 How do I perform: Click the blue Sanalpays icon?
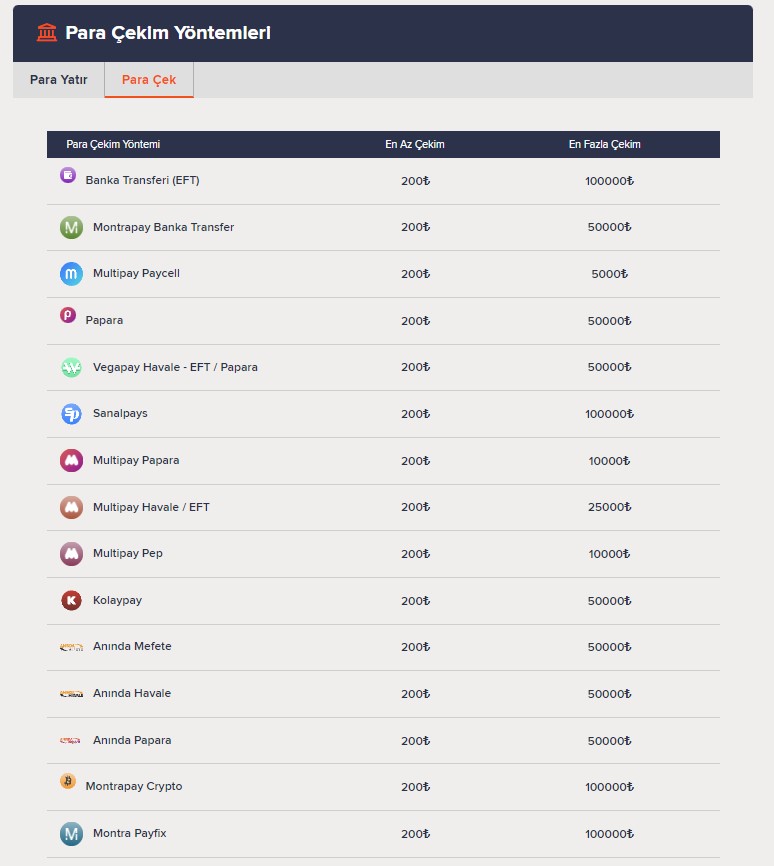point(71,414)
